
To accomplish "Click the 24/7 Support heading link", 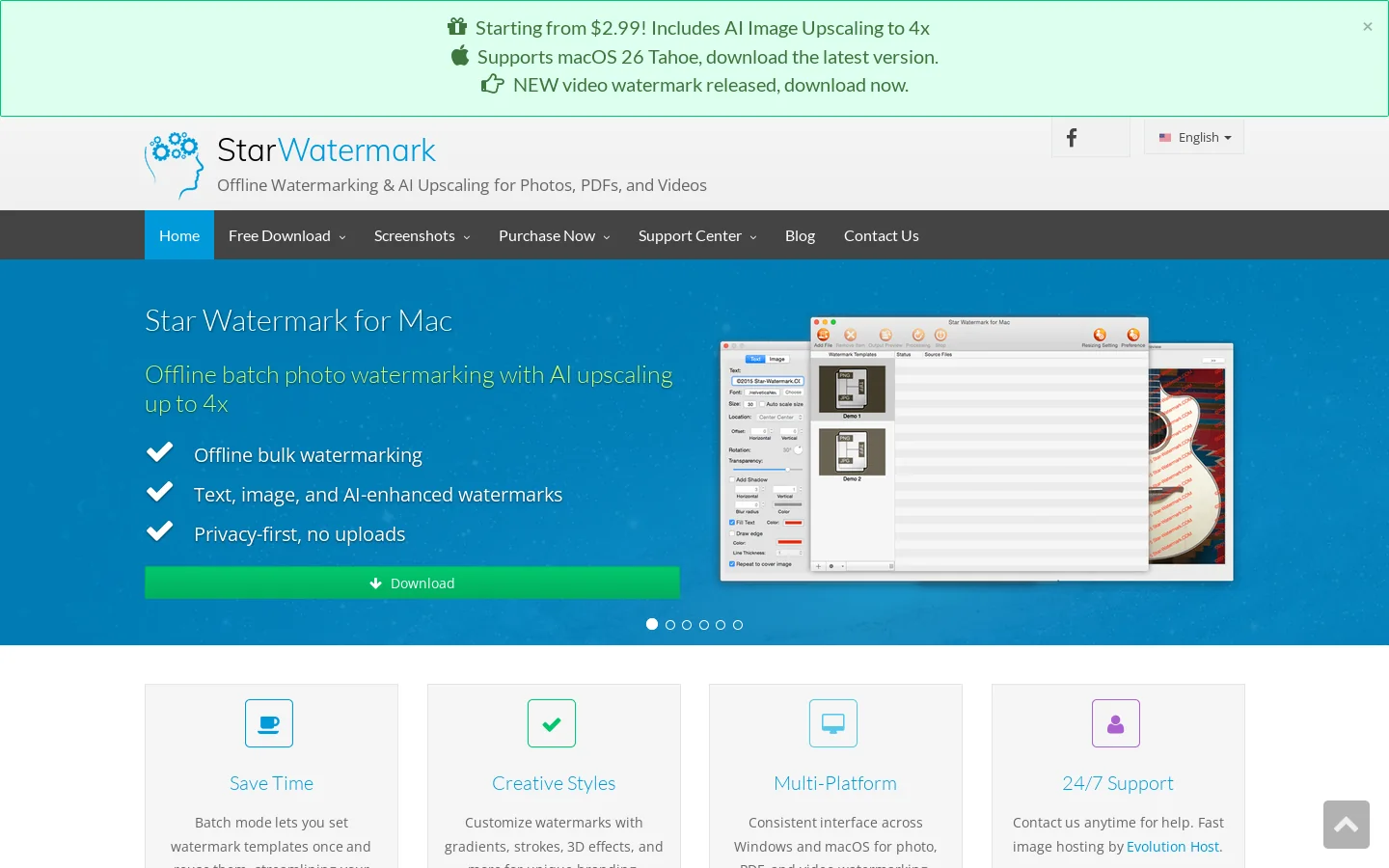I will (1118, 783).
